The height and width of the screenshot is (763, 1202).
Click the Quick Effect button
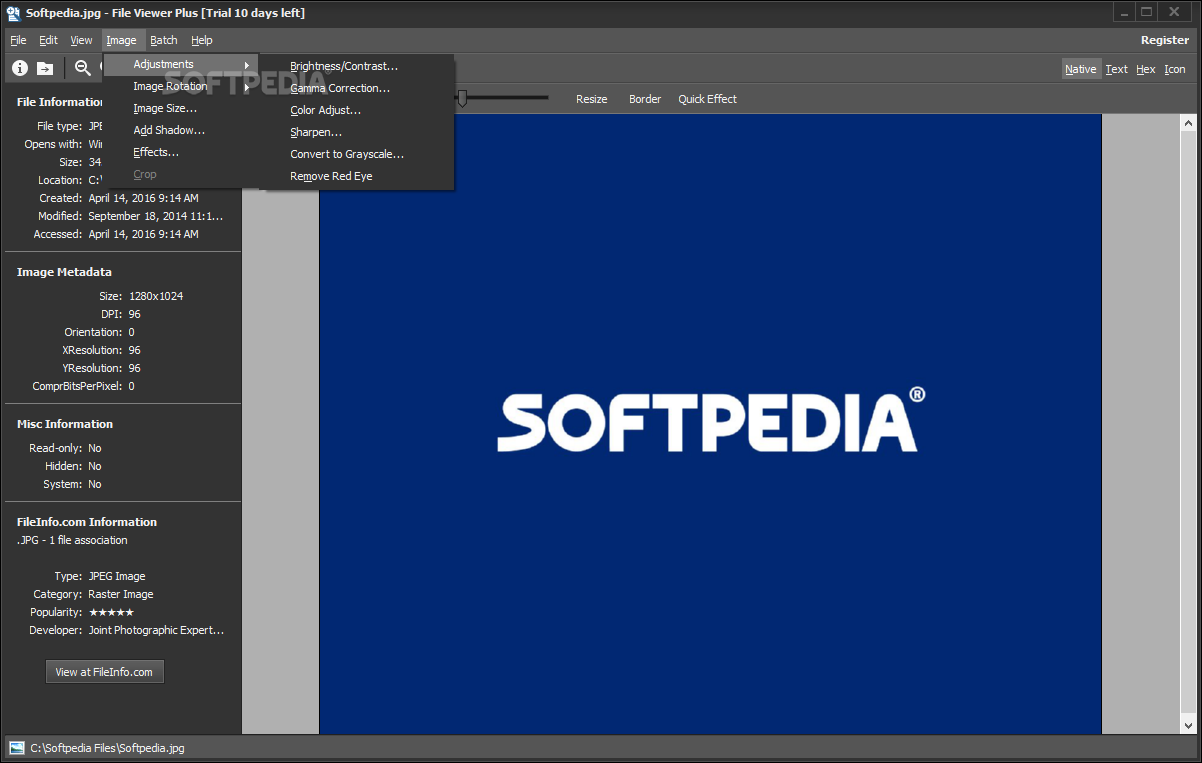[708, 99]
